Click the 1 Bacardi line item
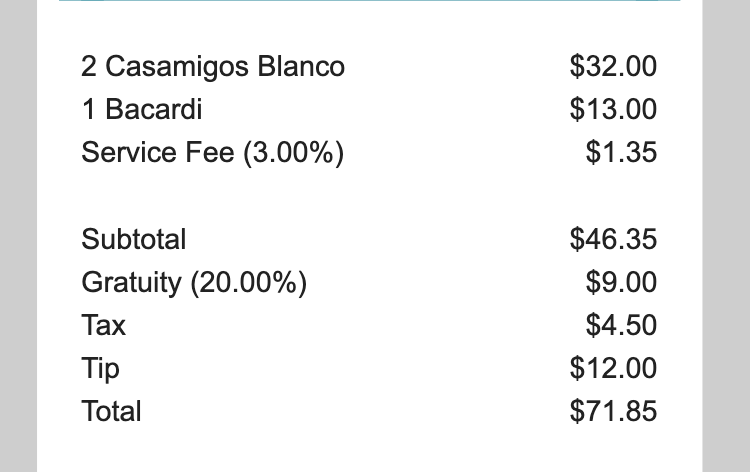This screenshot has height=472, width=750. pos(142,110)
